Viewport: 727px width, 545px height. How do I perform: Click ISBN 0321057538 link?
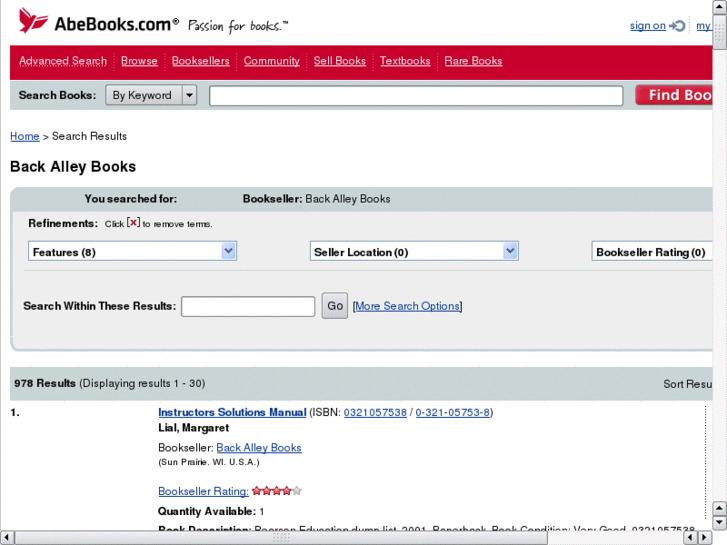pyautogui.click(x=375, y=412)
